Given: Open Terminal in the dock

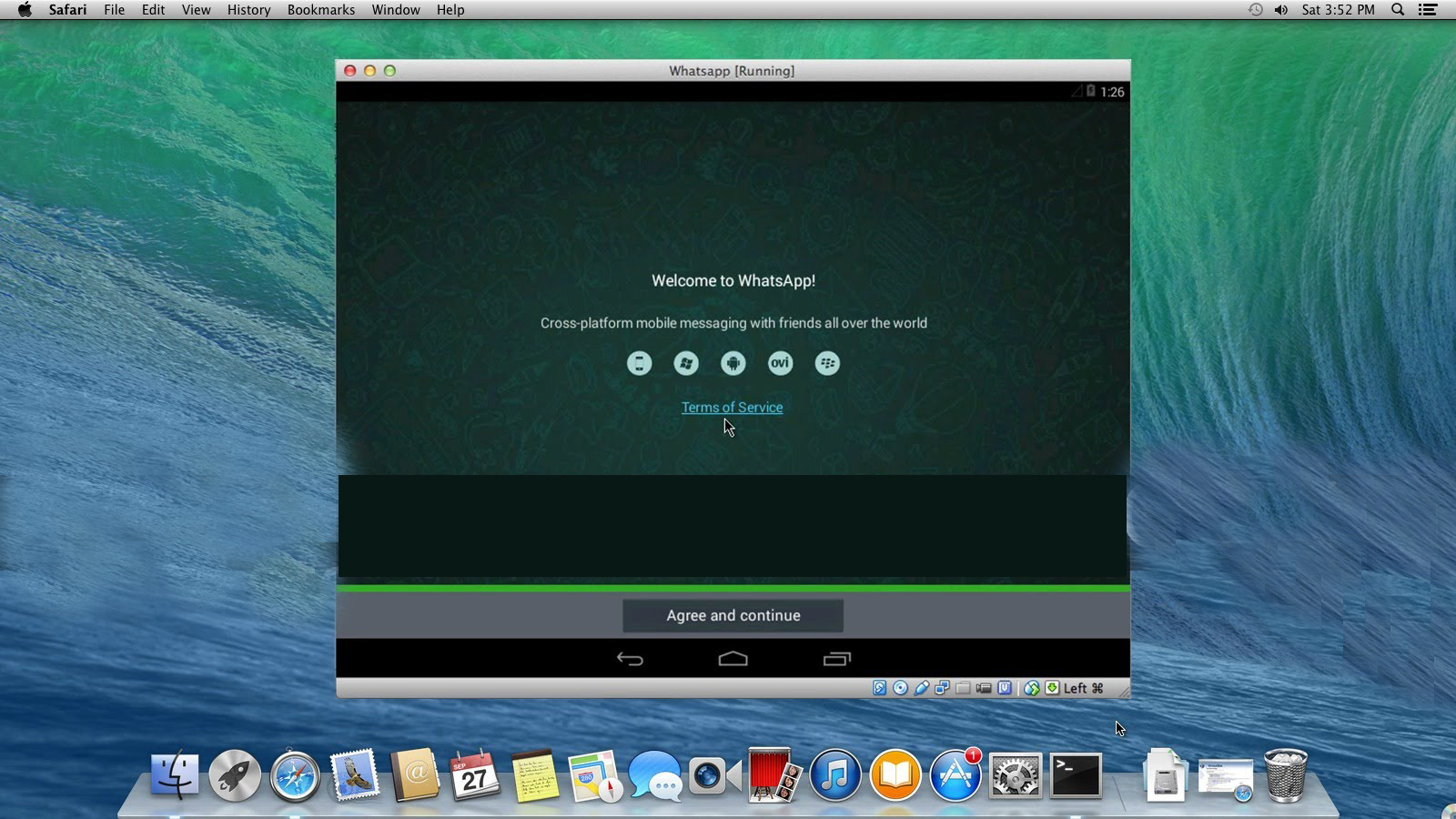Looking at the screenshot, I should 1076,775.
